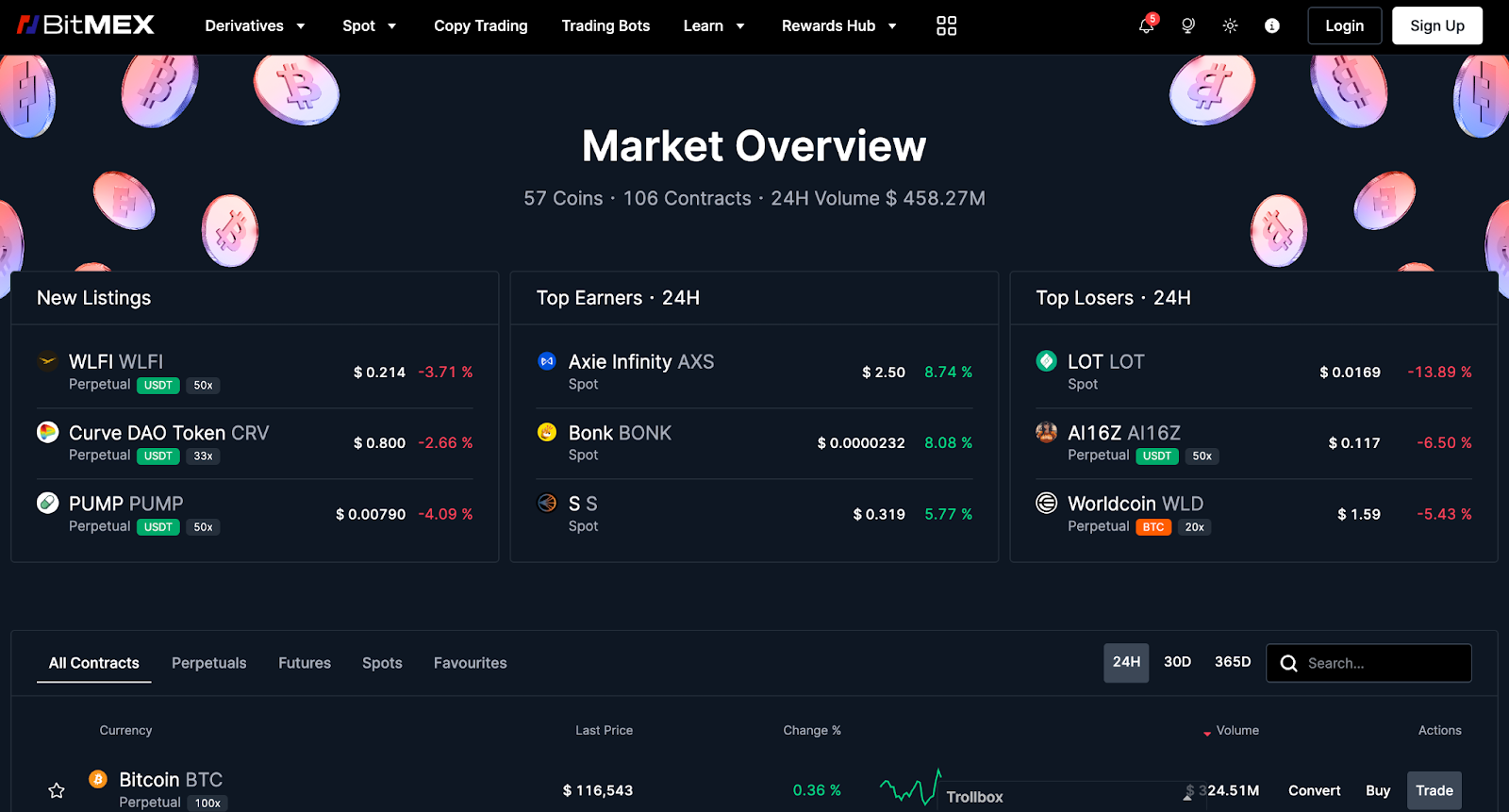Expand the Rewards Hub dropdown

838,25
